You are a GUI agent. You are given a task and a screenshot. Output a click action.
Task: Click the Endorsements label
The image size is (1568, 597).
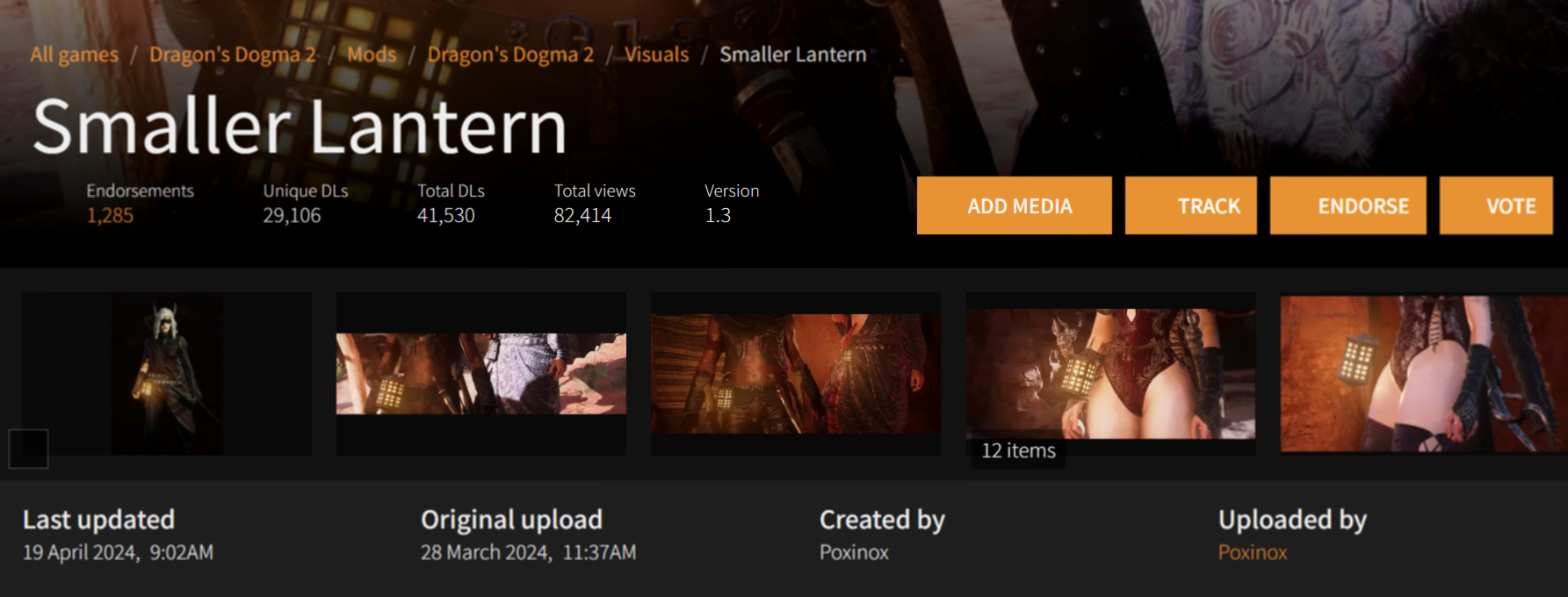(140, 191)
